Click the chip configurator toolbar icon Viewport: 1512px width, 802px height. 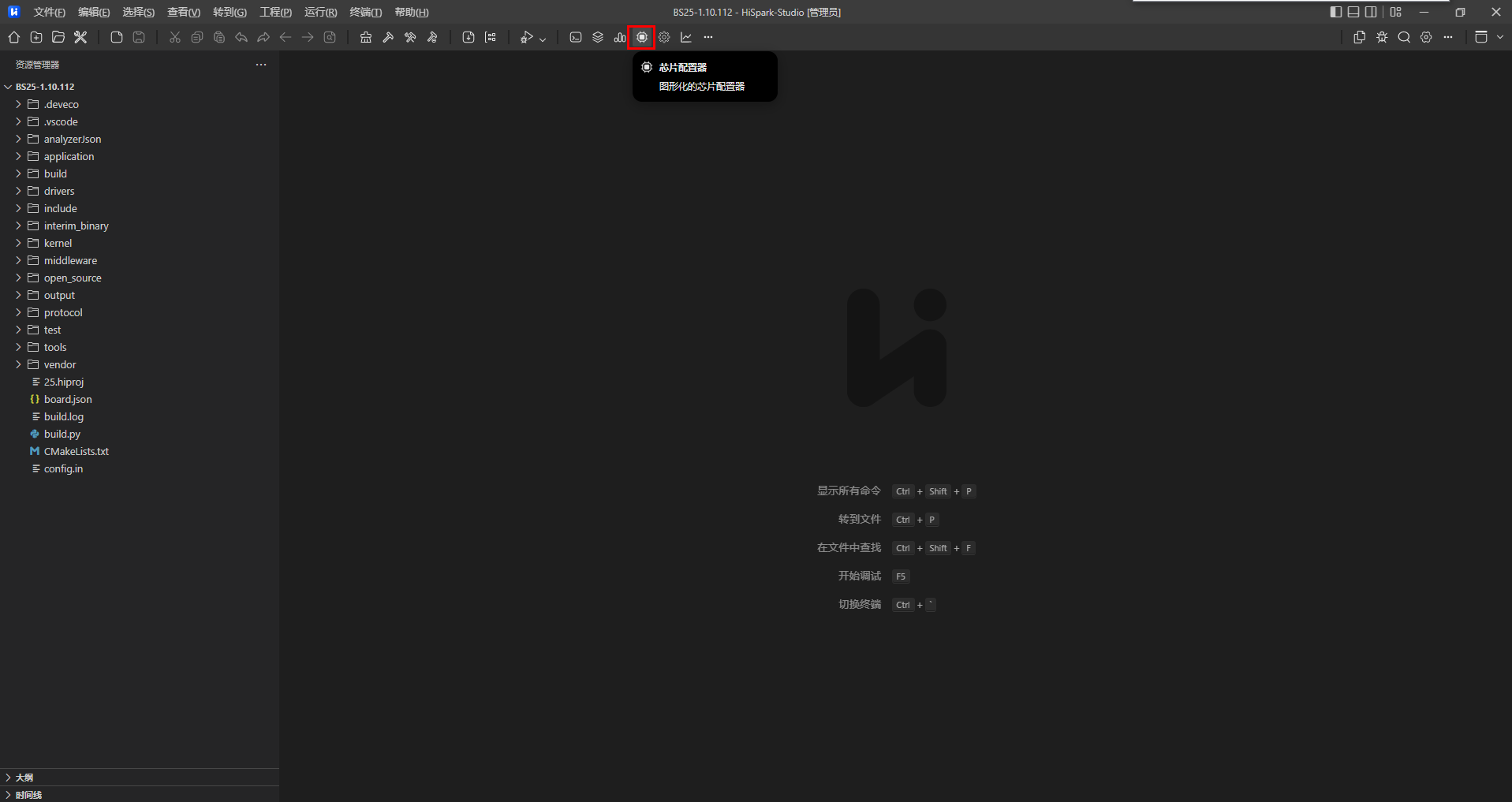coord(642,37)
